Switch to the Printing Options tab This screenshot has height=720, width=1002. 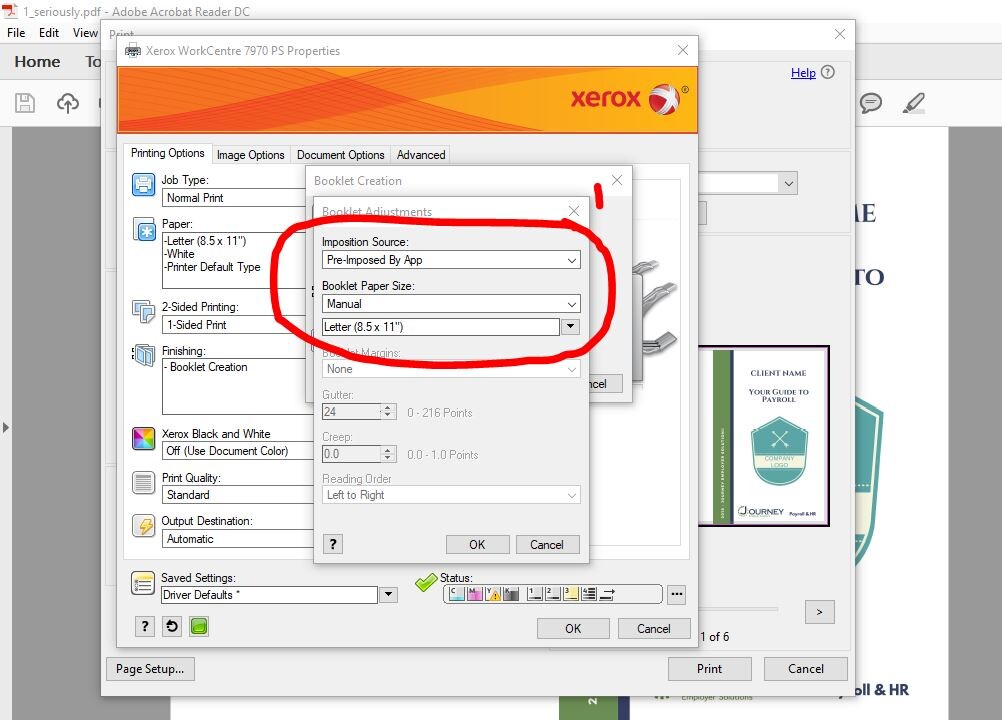167,153
